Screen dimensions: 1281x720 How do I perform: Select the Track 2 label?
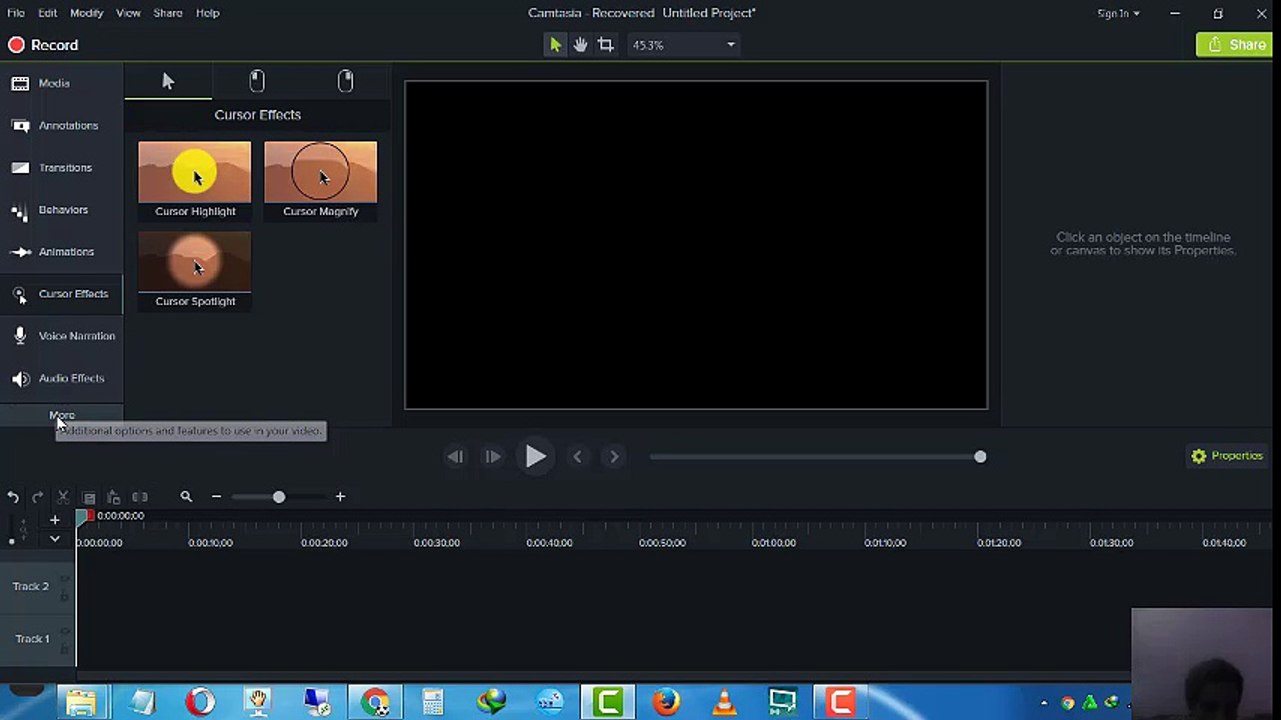30,587
